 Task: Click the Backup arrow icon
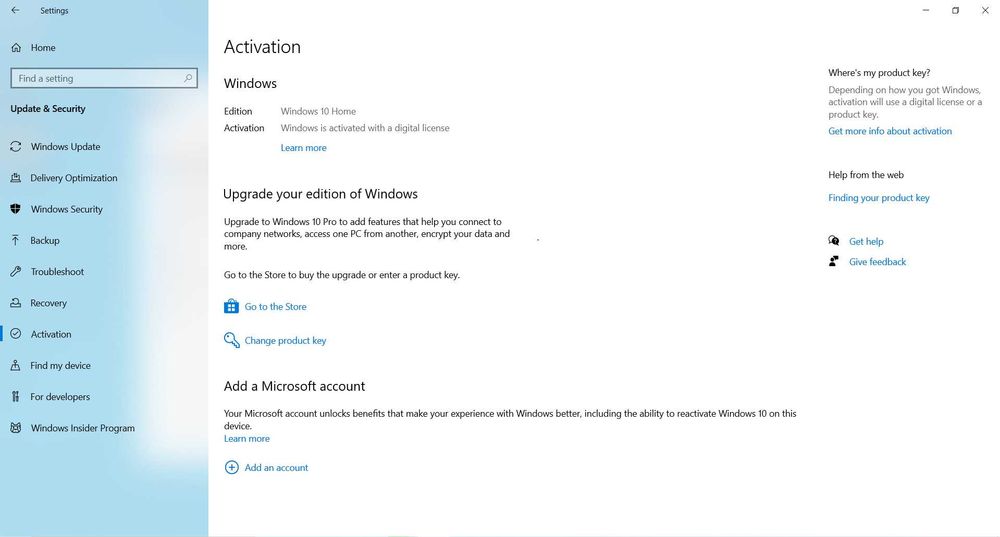16,241
